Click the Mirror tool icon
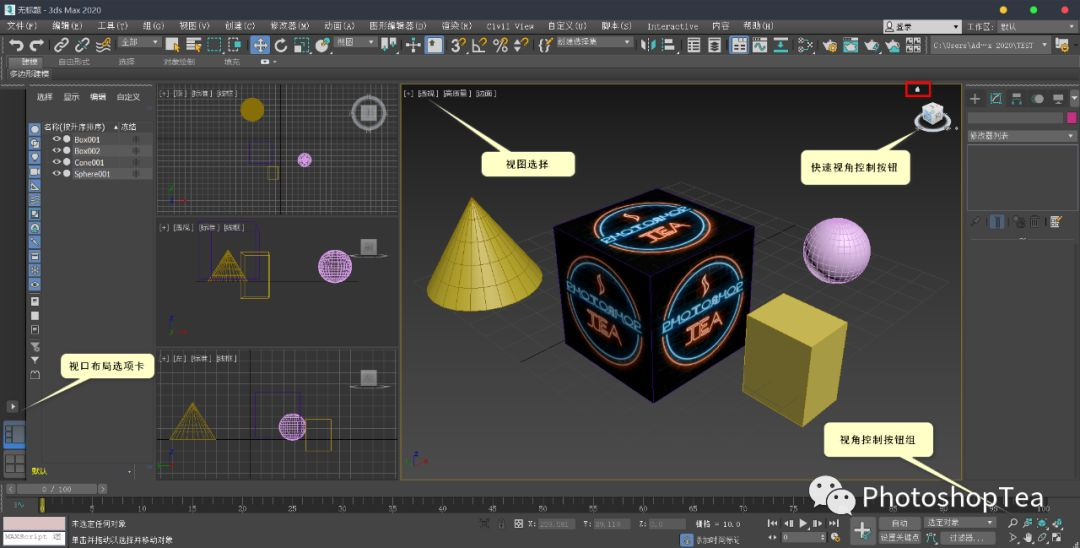Image resolution: width=1080 pixels, height=548 pixels. point(648,45)
